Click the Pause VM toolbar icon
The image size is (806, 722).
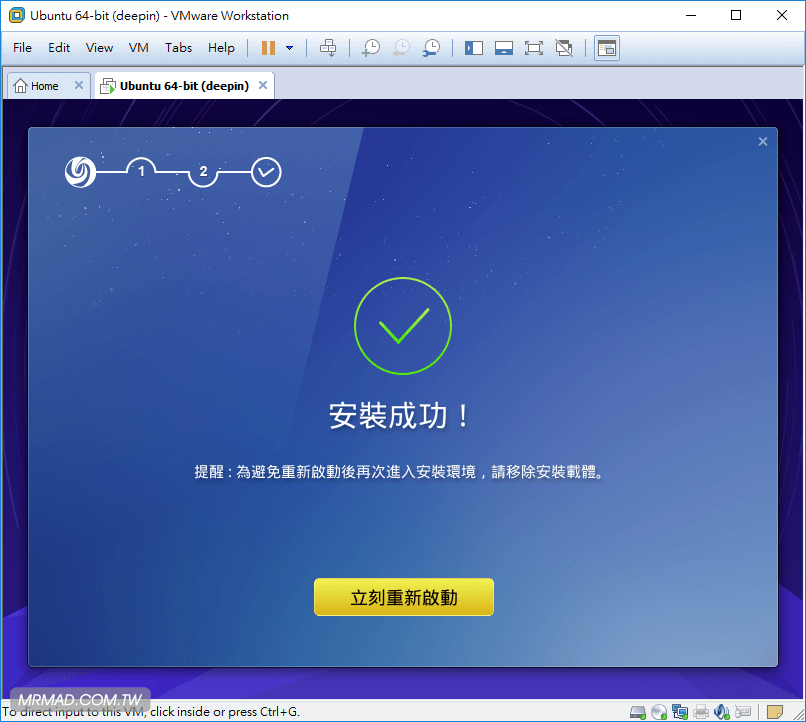pyautogui.click(x=268, y=48)
